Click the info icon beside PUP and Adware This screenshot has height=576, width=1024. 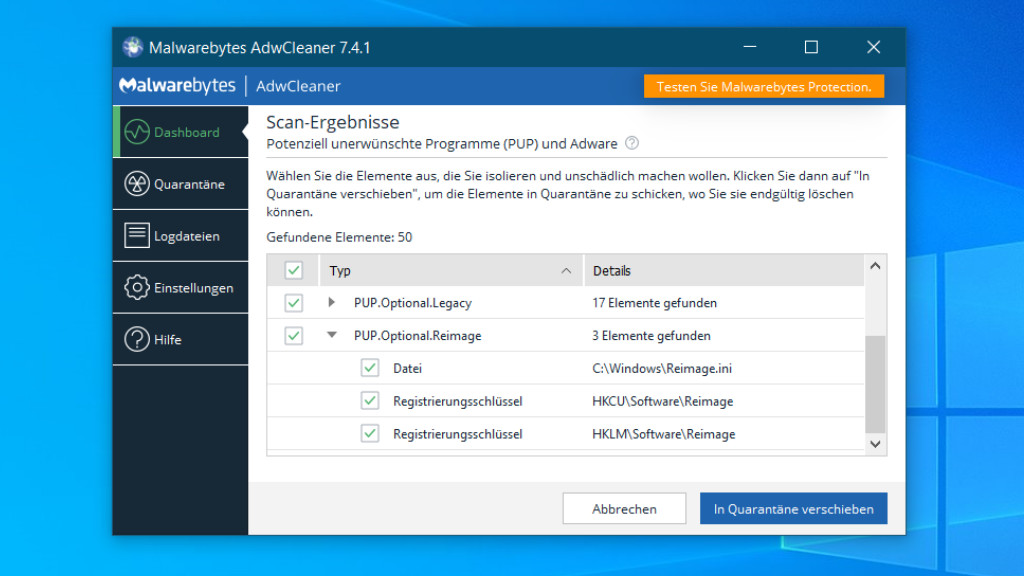pos(632,144)
